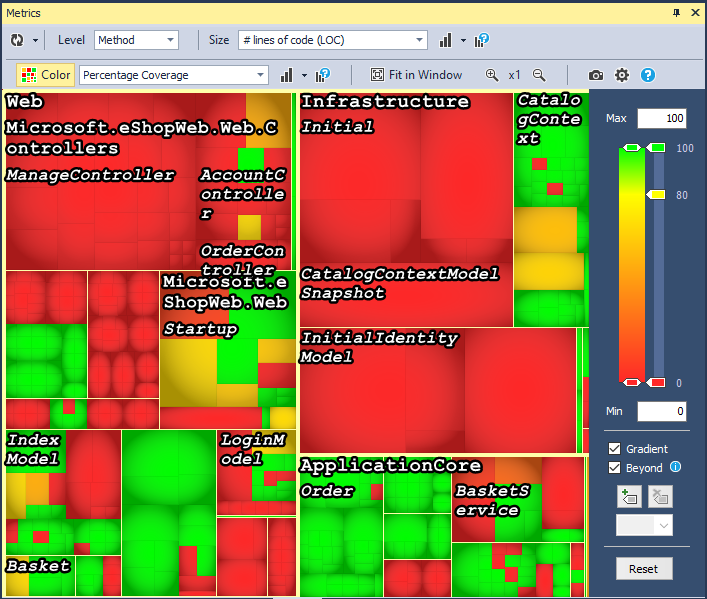
Task: Click the yellow 80 threshold slider handle
Action: [x=657, y=194]
